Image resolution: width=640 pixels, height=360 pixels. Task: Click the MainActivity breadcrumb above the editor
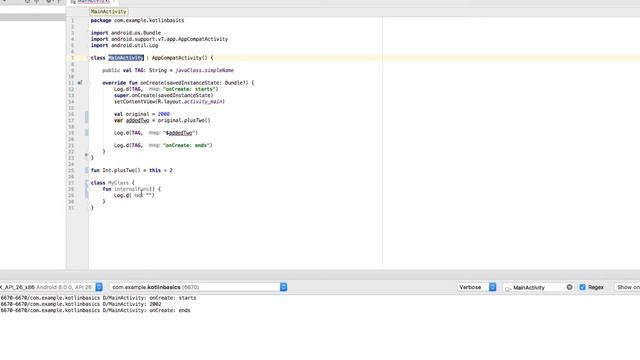pyautogui.click(x=109, y=11)
